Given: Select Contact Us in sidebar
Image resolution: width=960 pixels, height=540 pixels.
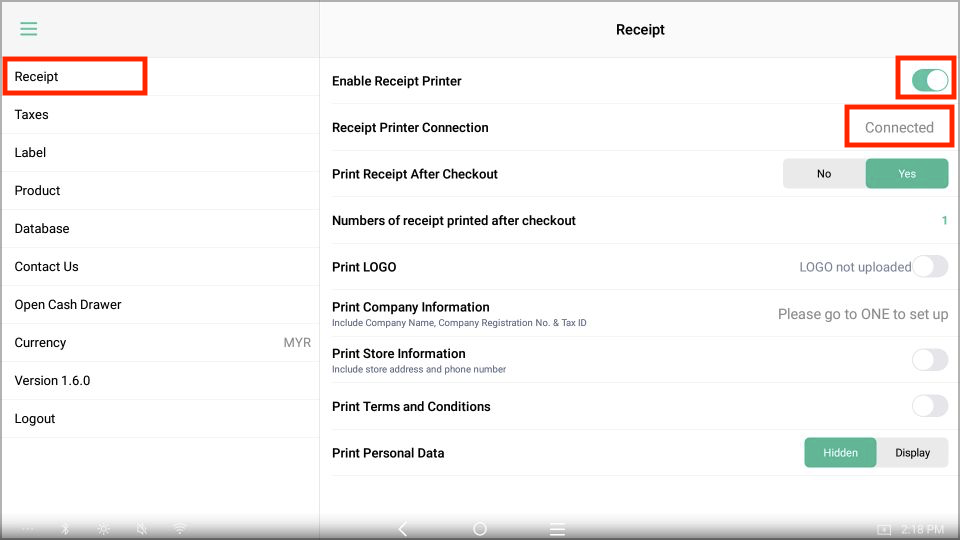Looking at the screenshot, I should point(160,266).
